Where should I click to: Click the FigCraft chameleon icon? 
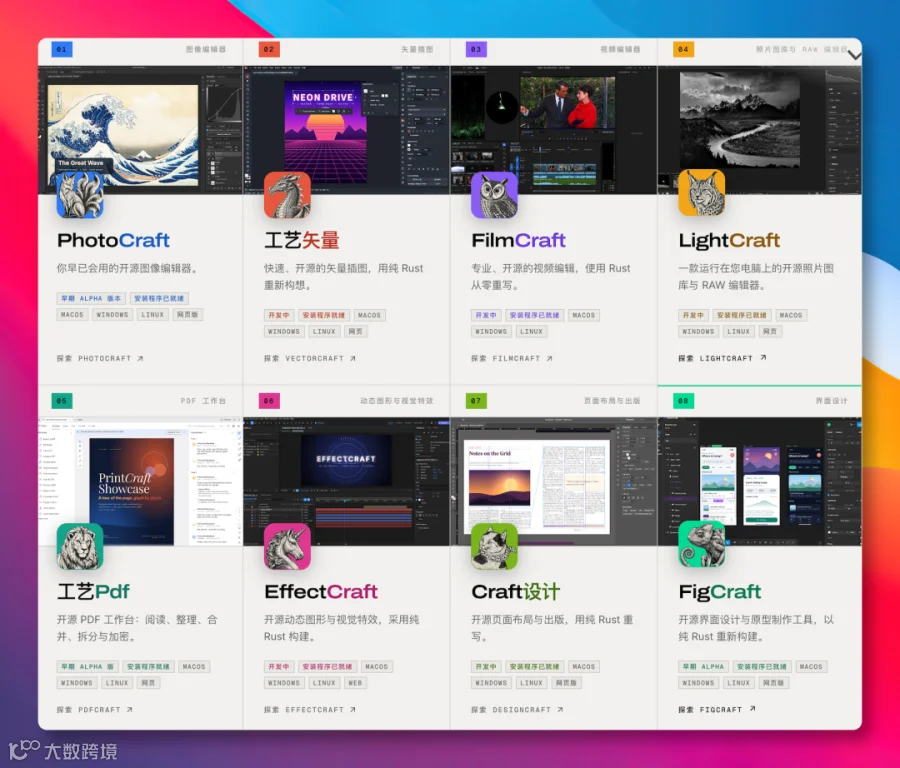coord(701,544)
